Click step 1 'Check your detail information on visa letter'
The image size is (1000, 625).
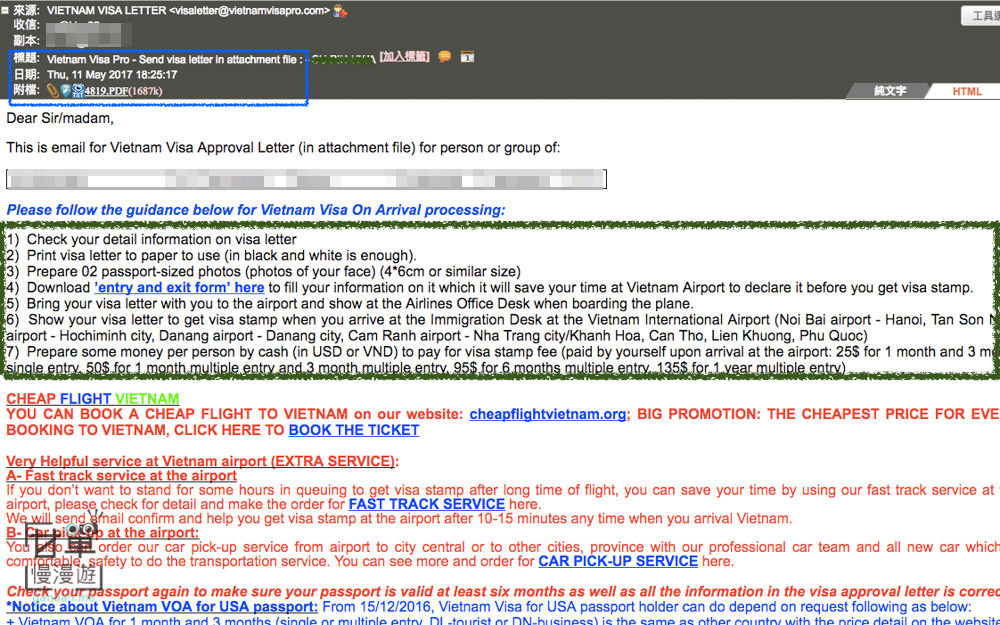[x=152, y=239]
